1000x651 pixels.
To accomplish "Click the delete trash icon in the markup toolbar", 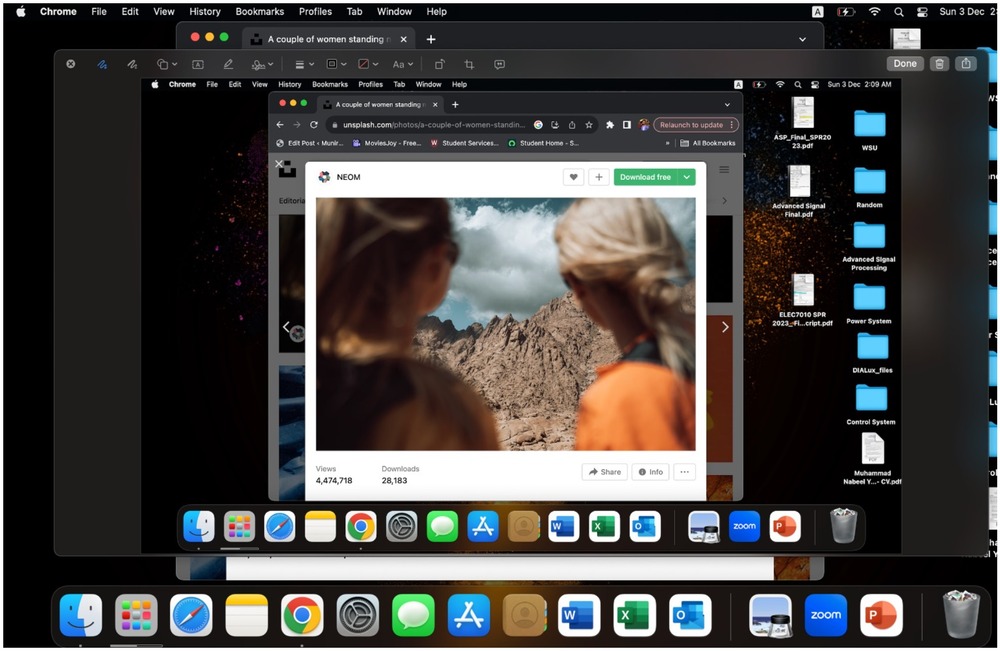I will pos(940,64).
